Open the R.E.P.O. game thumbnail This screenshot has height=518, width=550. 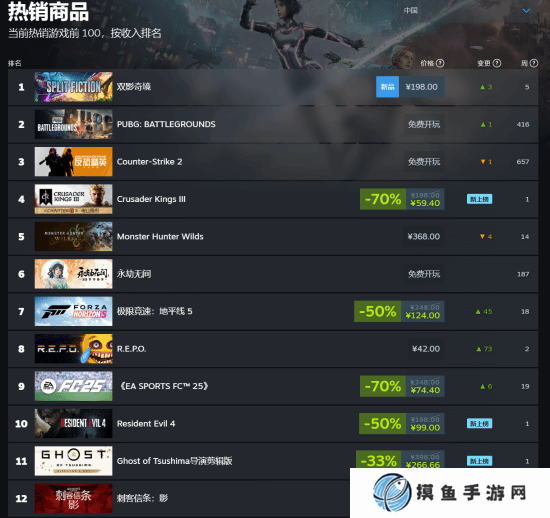(x=74, y=349)
